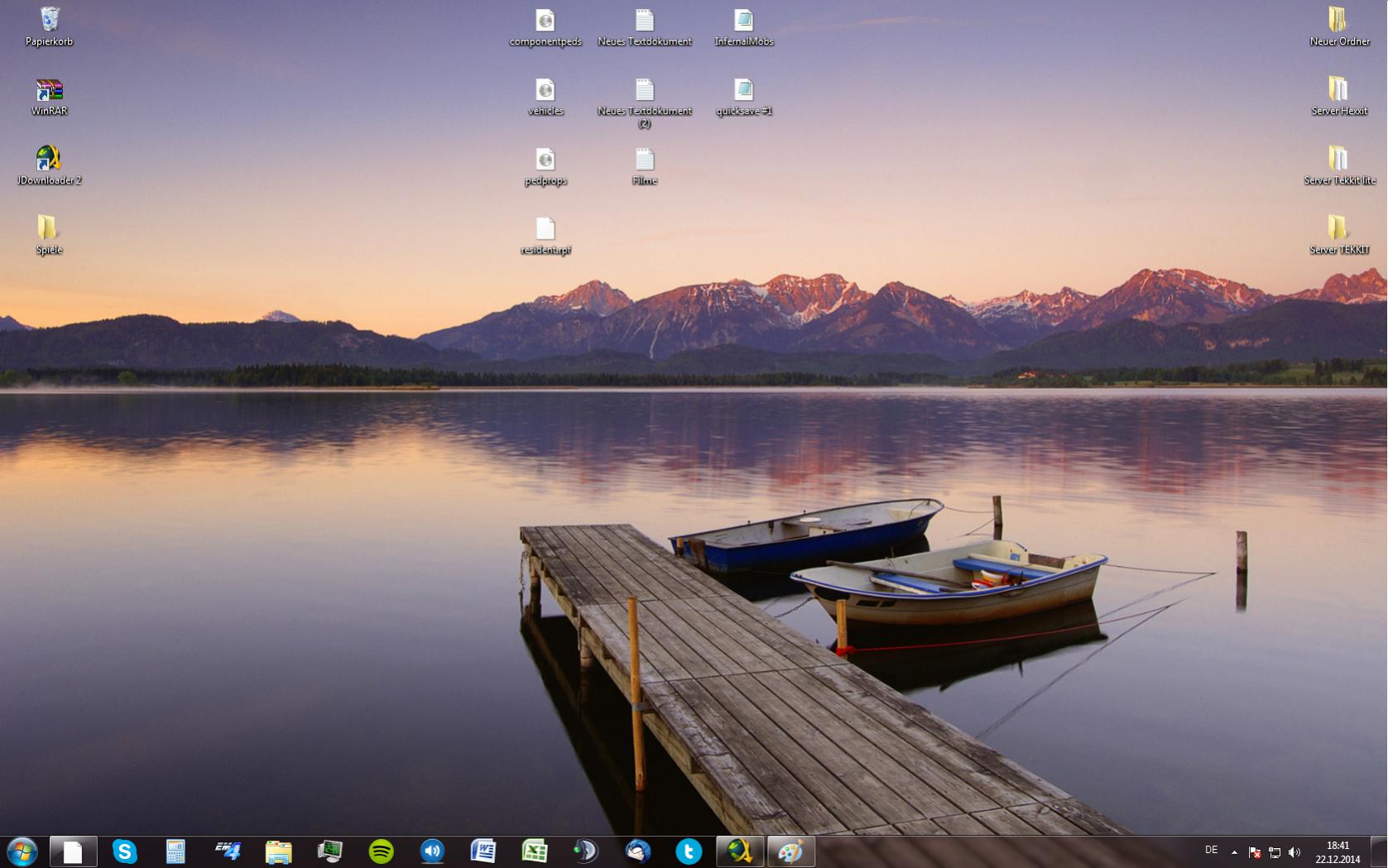Open Calculator from the taskbar
This screenshot has width=1388, height=868.
[175, 851]
